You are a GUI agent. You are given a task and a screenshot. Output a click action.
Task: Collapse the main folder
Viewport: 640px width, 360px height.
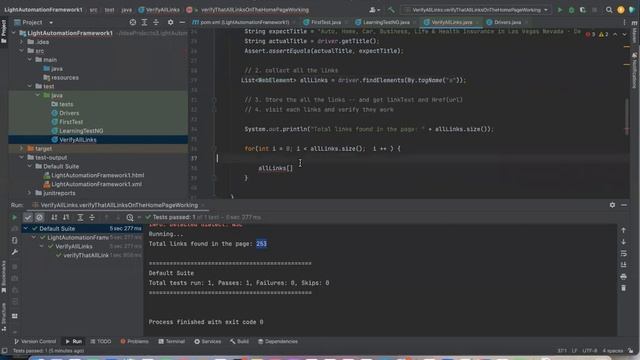tap(30, 60)
